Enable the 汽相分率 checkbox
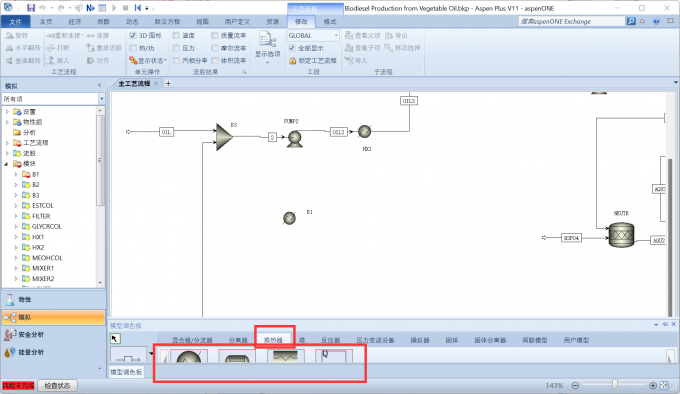Viewport: 680px width, 394px height. tap(176, 61)
